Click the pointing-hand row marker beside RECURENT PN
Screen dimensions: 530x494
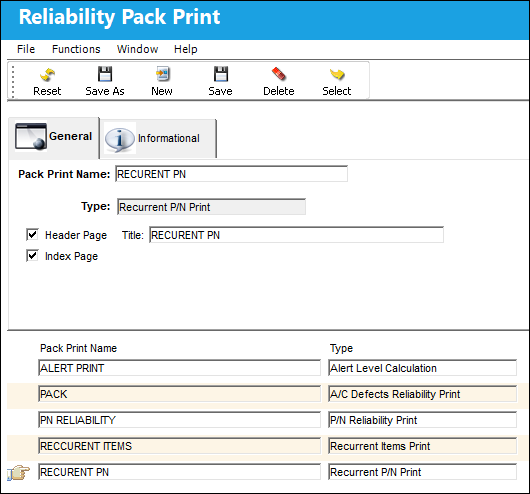coord(18,472)
